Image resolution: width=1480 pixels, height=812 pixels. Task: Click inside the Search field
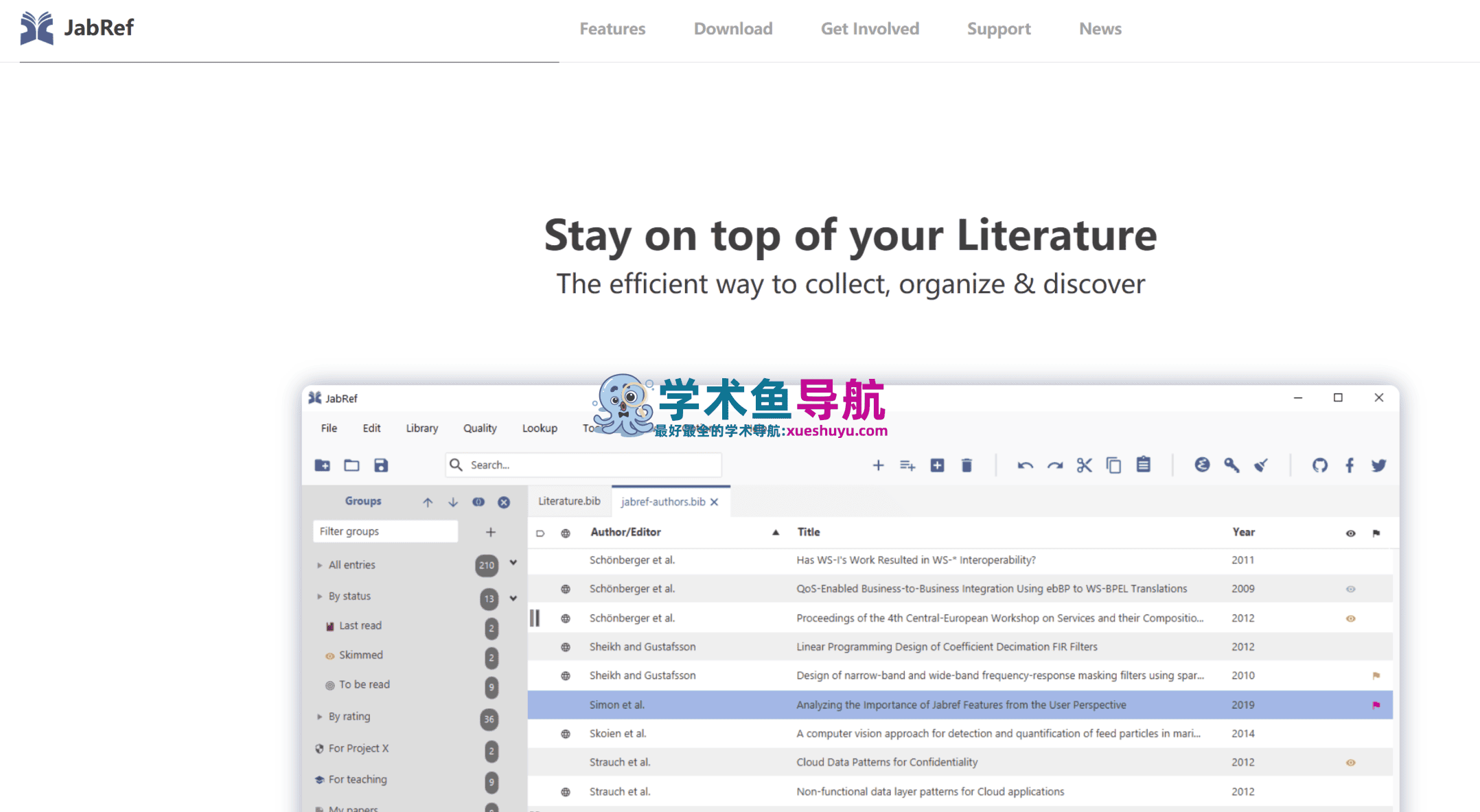pyautogui.click(x=583, y=465)
